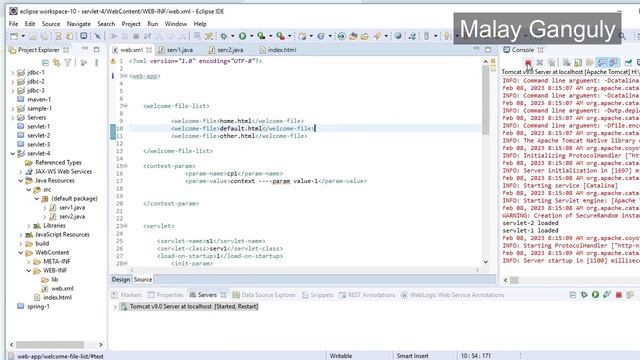Stop the server with red square in Servers view
The width and height of the screenshot is (640, 360).
point(619,295)
